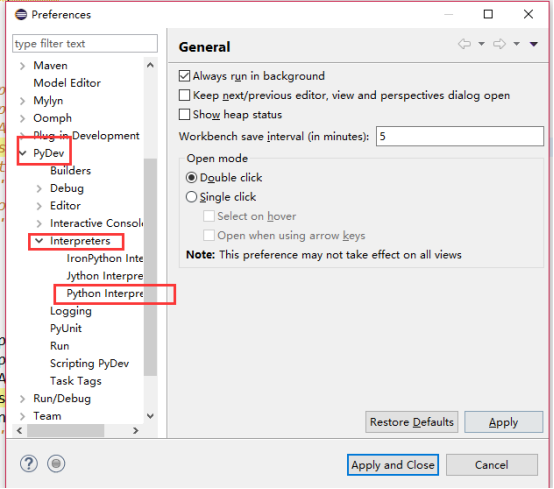Click the oomph preference recorder icon
This screenshot has height=489, width=554.
tap(56, 464)
